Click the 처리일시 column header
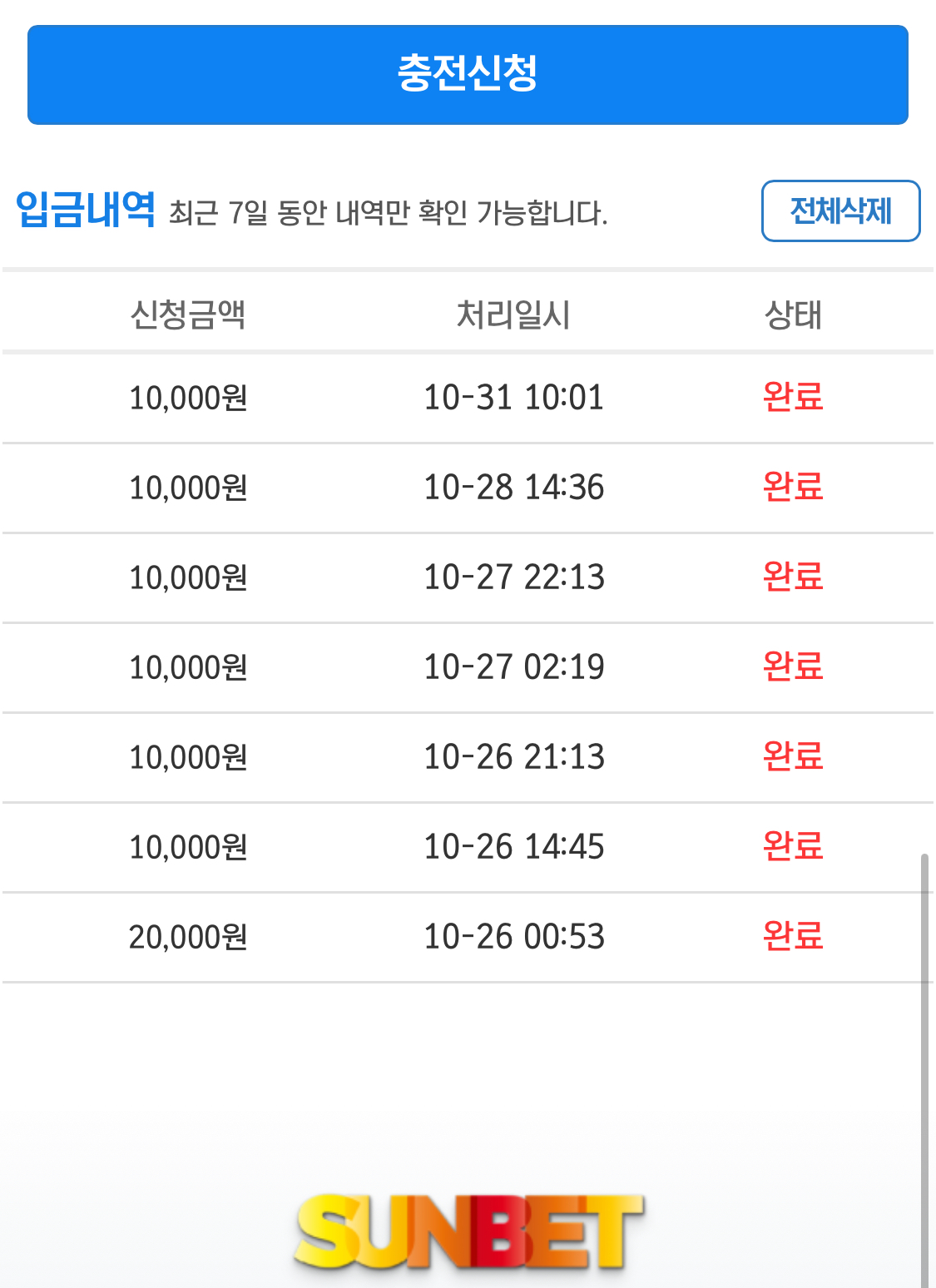 point(513,315)
